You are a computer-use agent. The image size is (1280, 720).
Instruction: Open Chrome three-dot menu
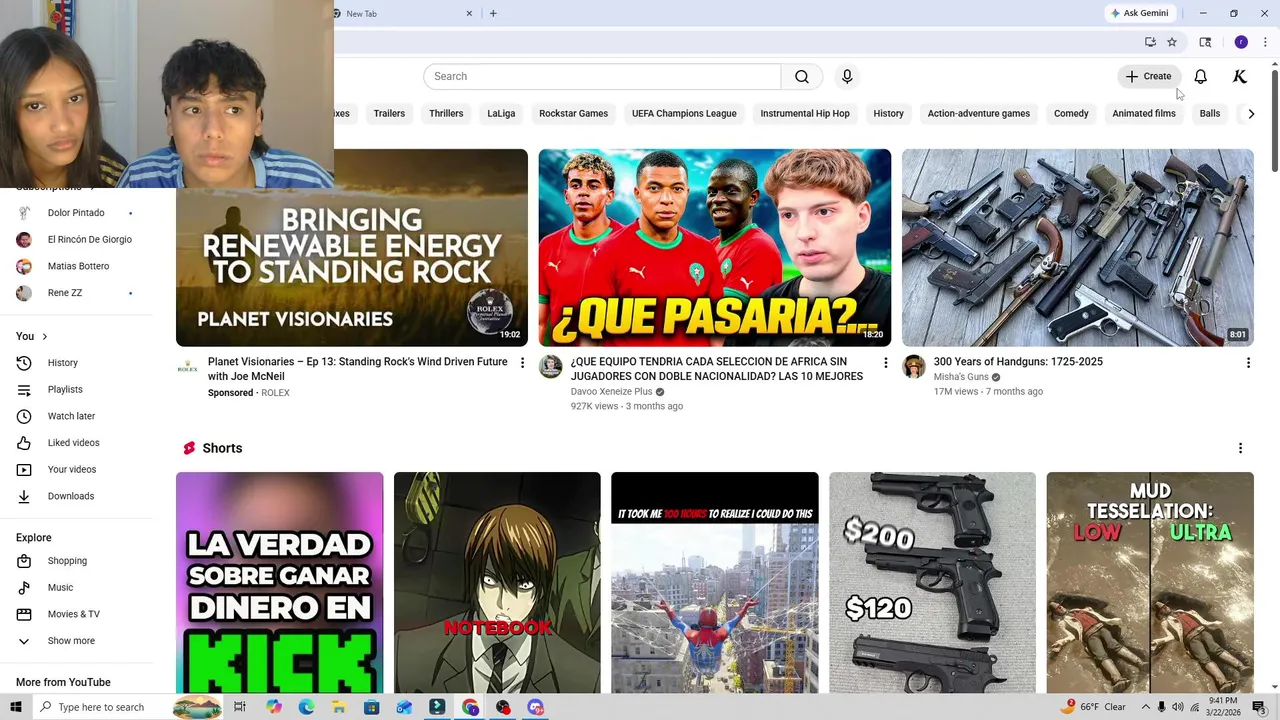tap(1265, 42)
